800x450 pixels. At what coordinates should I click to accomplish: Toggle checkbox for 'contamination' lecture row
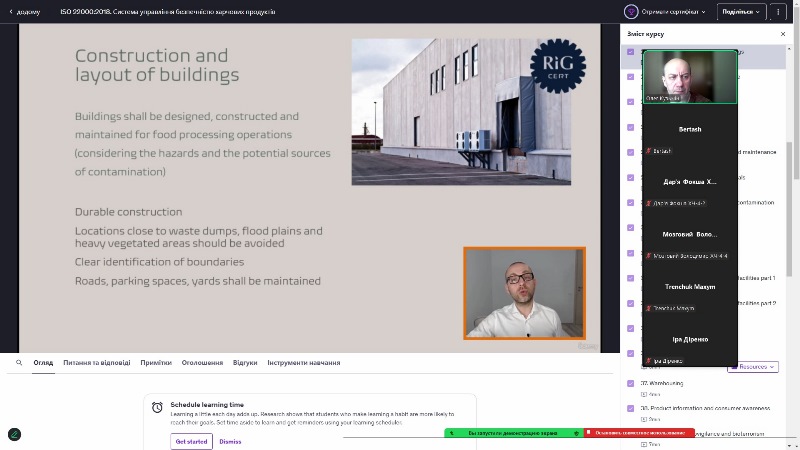point(631,203)
